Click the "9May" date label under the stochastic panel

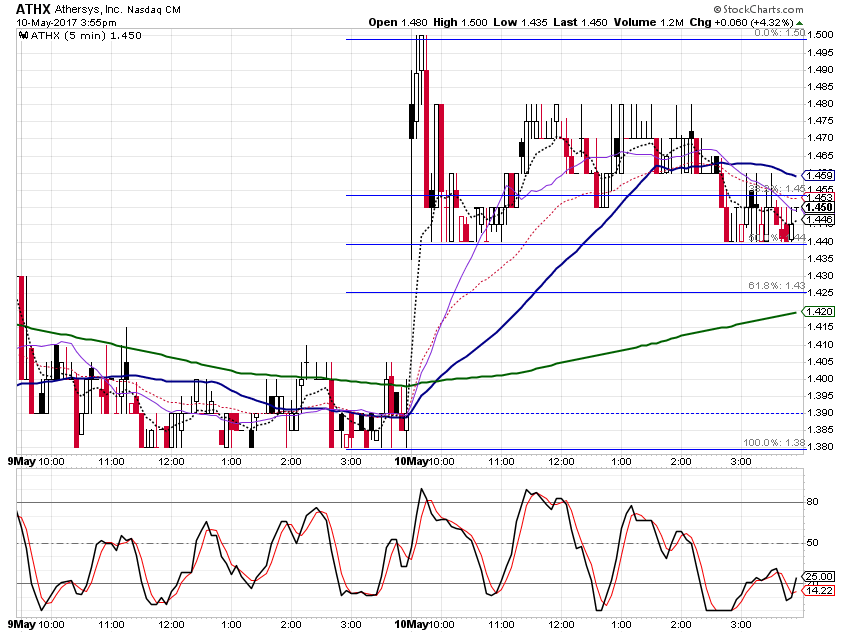pyautogui.click(x=21, y=625)
